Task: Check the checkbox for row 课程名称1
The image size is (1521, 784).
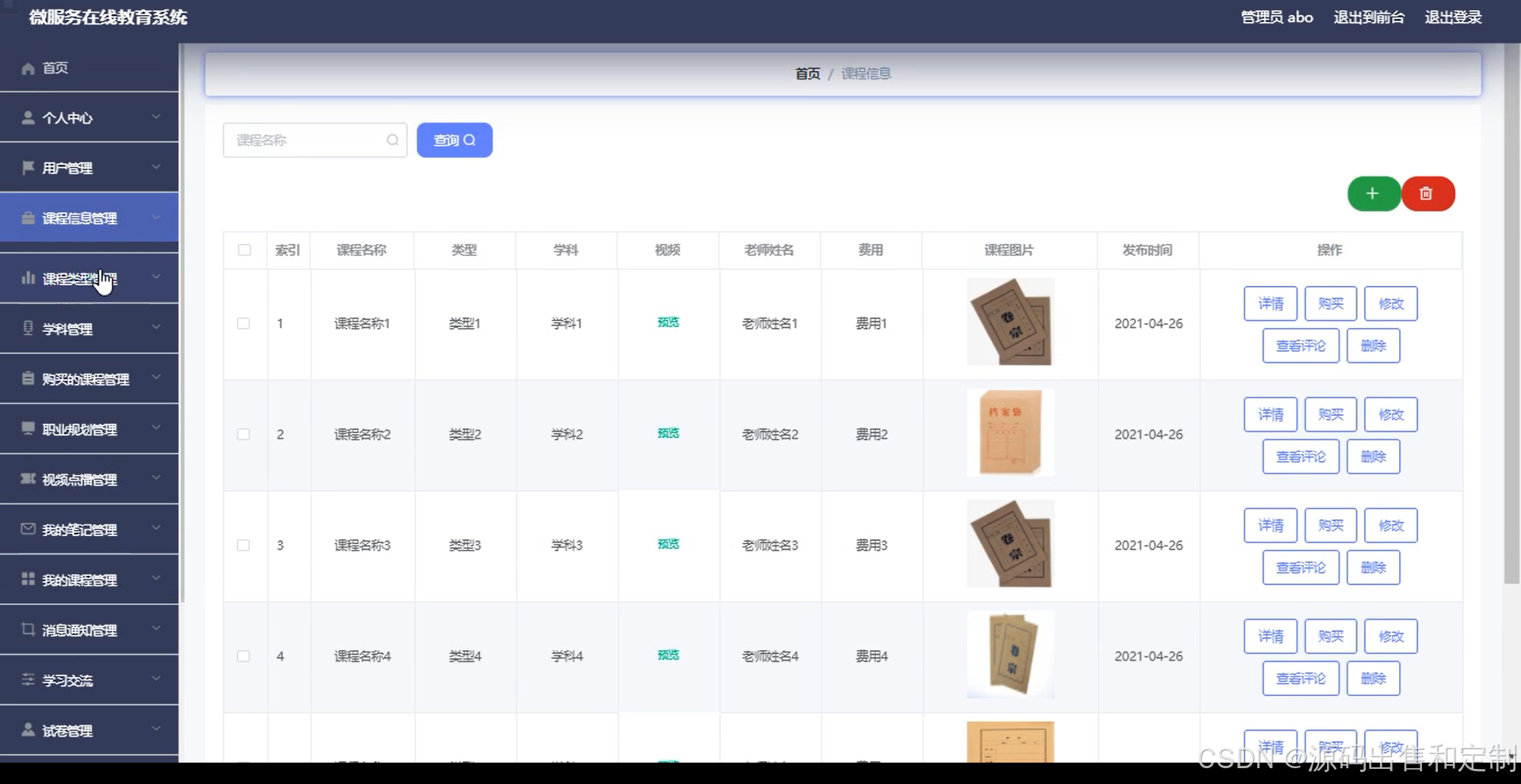Action: click(x=243, y=324)
